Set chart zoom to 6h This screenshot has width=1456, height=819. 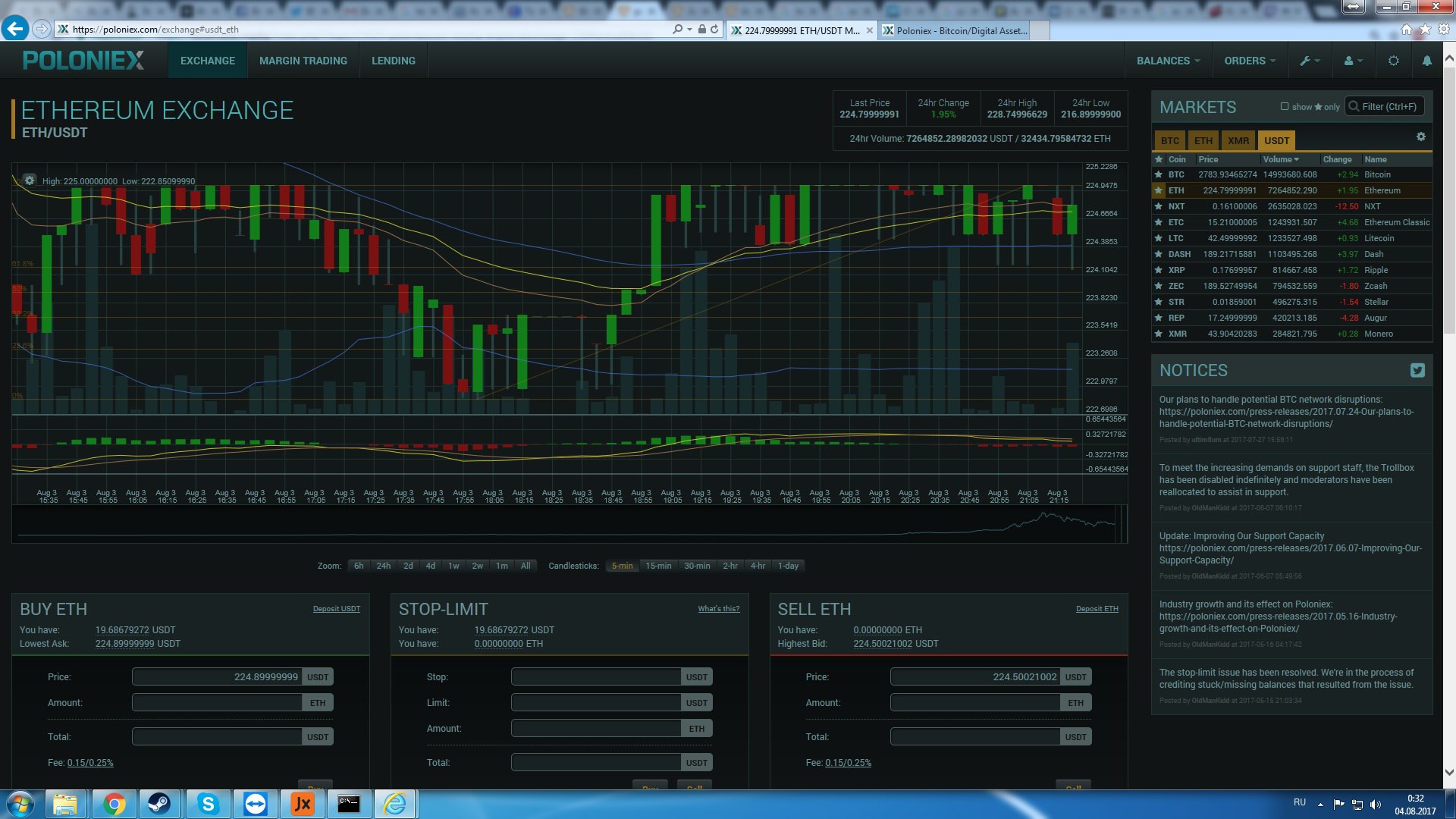[x=359, y=566]
